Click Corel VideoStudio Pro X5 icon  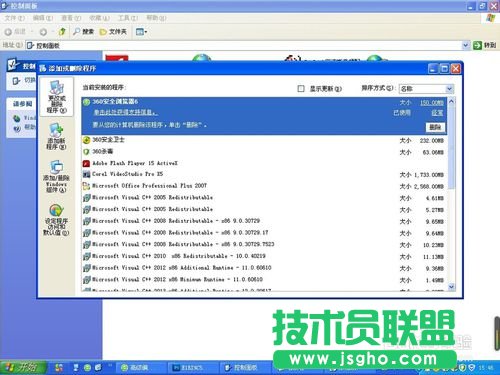click(x=86, y=174)
